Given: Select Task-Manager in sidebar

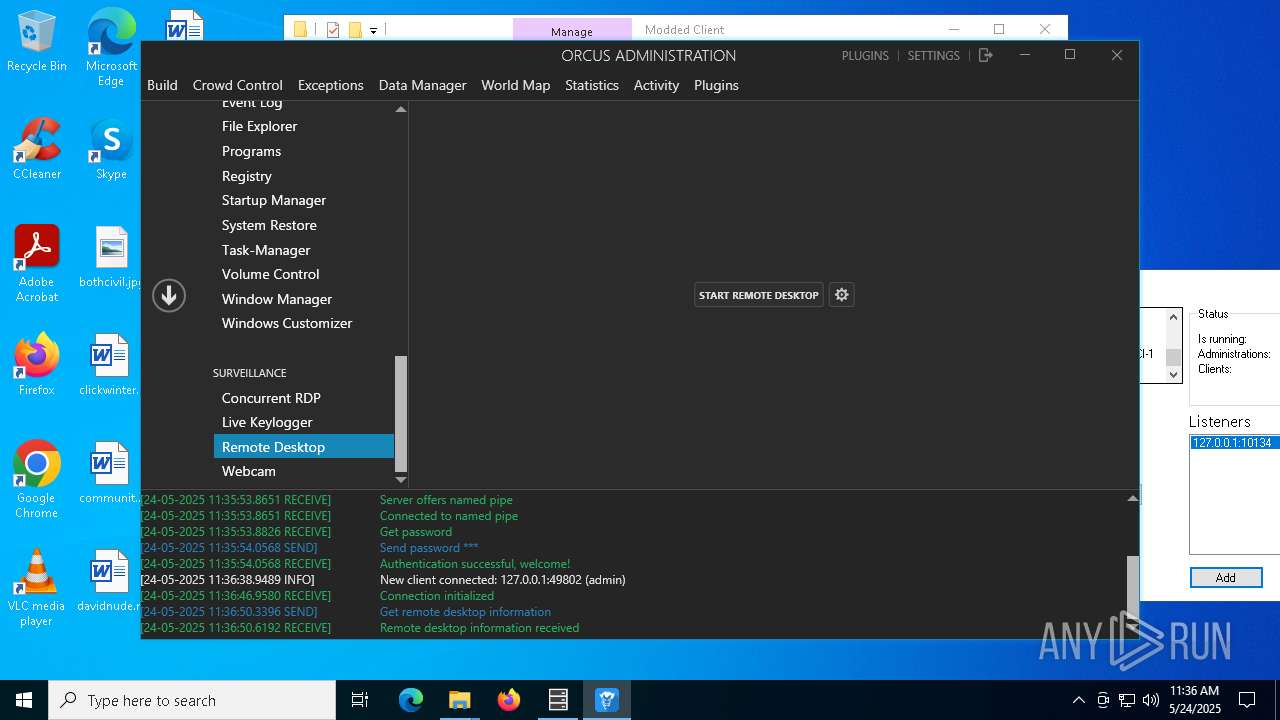Looking at the screenshot, I should pyautogui.click(x=304, y=250).
